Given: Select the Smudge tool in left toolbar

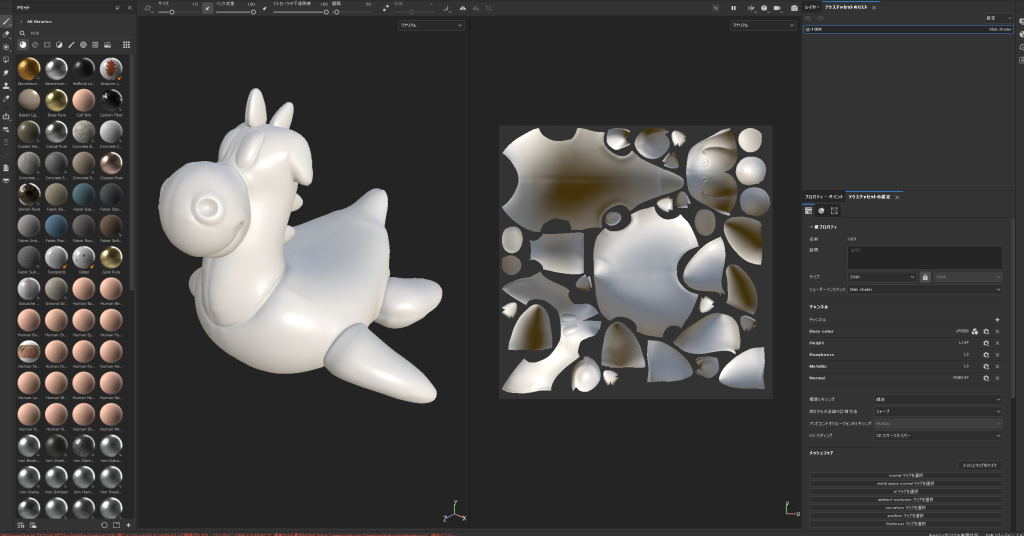Looking at the screenshot, I should (6, 72).
